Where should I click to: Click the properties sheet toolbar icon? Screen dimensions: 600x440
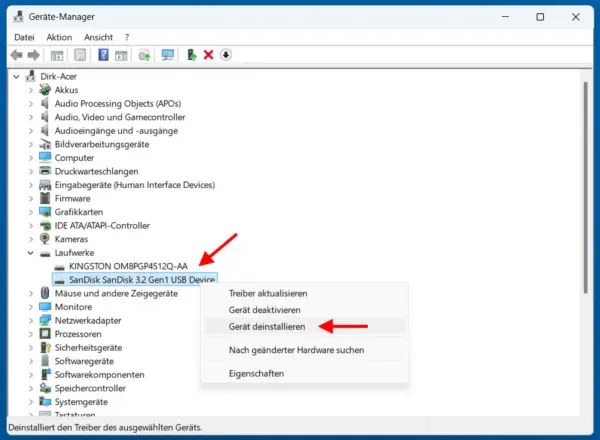80,55
